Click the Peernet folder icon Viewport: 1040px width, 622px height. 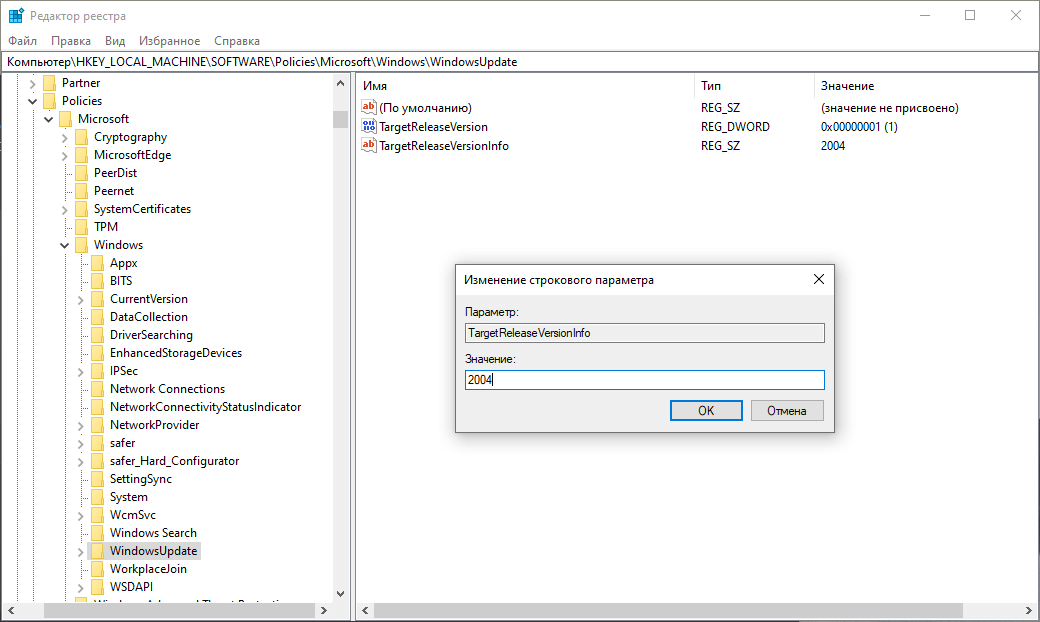point(82,190)
